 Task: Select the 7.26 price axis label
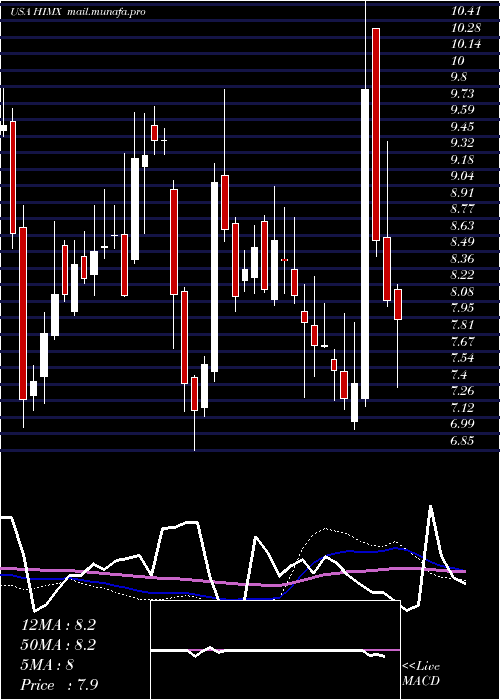tap(463, 392)
